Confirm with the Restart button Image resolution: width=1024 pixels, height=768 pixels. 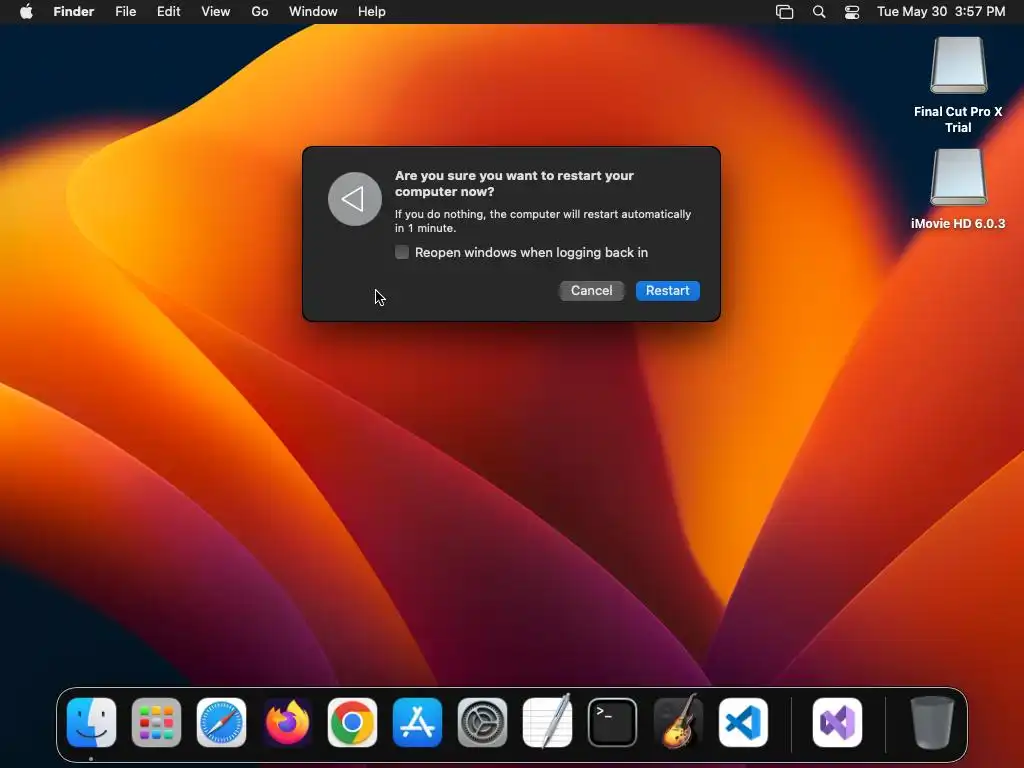point(667,291)
